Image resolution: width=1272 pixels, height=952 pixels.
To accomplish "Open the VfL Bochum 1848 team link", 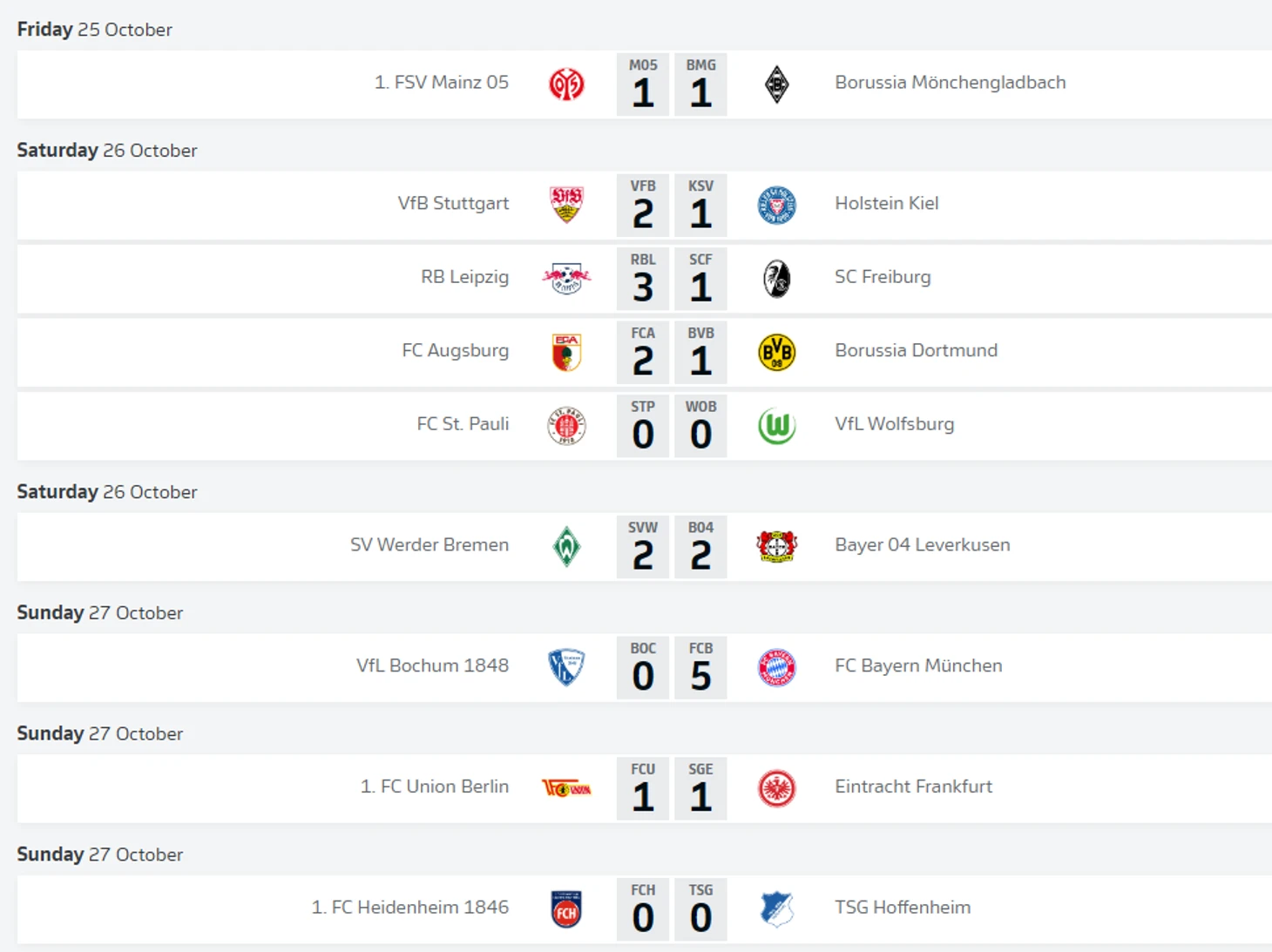I will (x=432, y=666).
